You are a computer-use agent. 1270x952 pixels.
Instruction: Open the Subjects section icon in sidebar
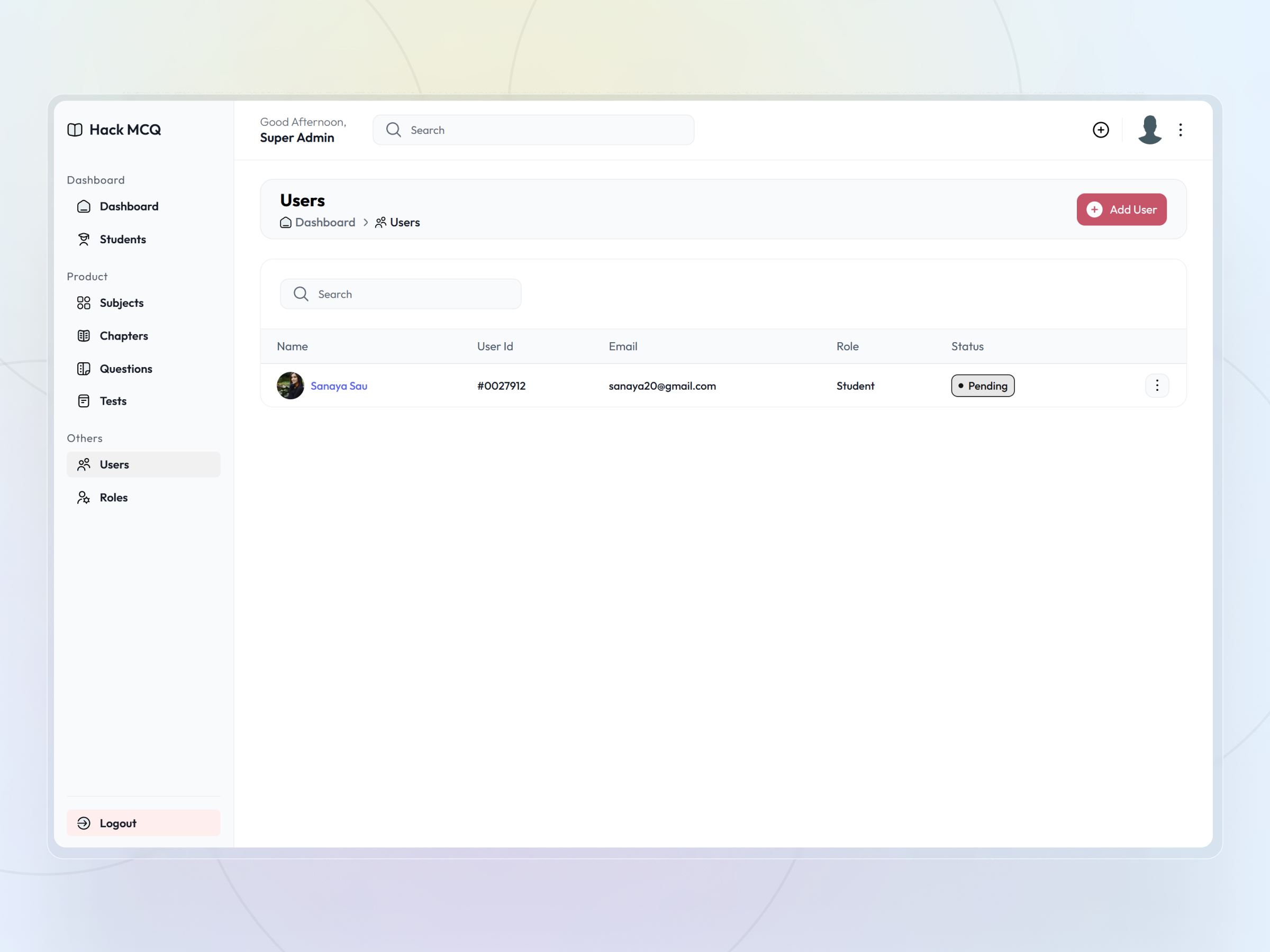point(84,303)
